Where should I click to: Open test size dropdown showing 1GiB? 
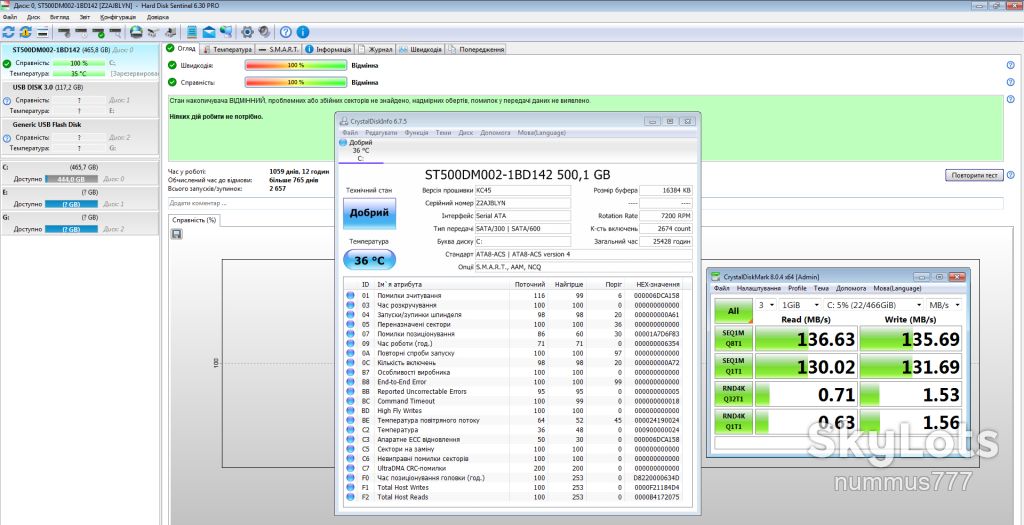click(801, 305)
